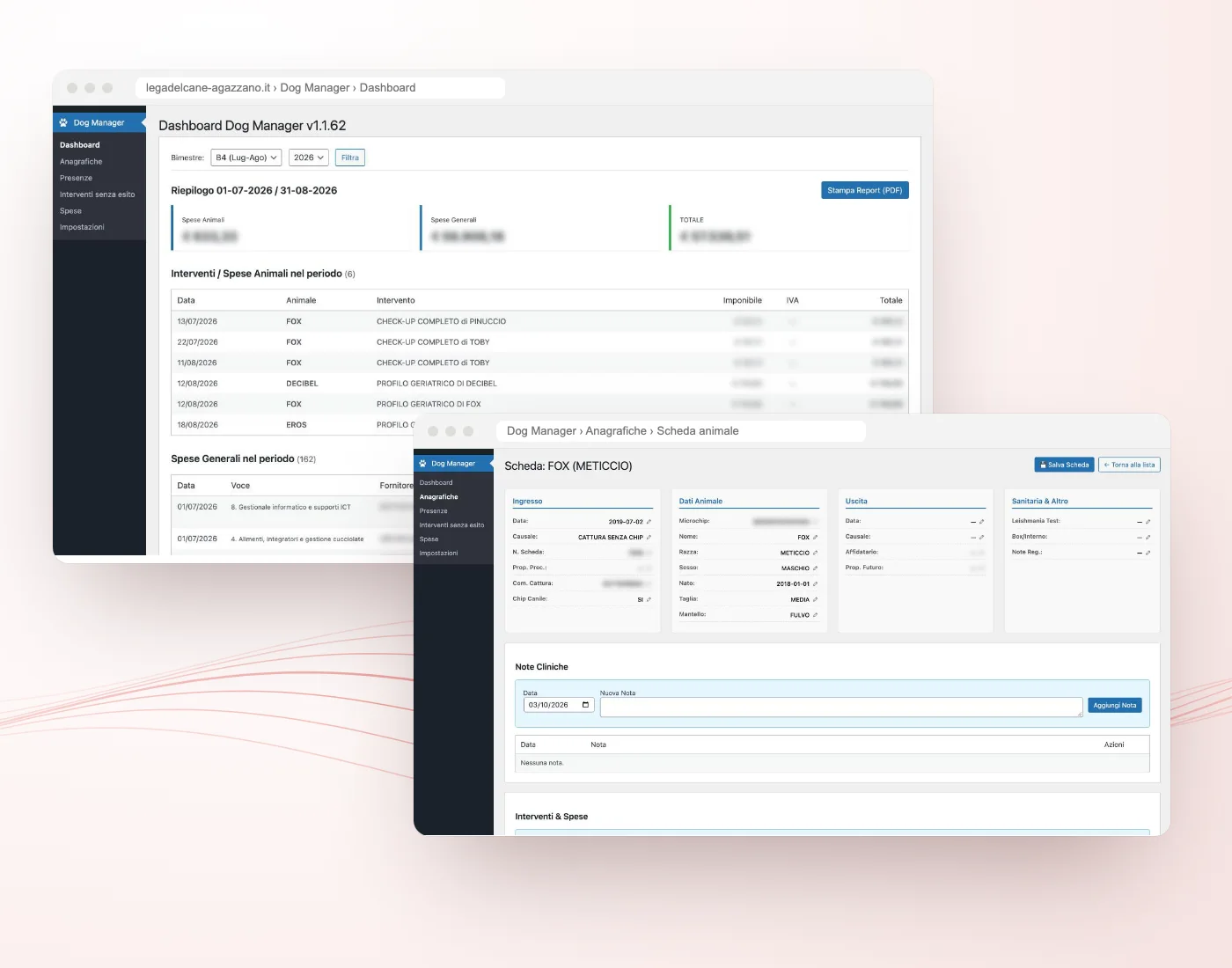The width and height of the screenshot is (1232, 968).
Task: Click Stampa Report (PDF) button
Action: 865,190
